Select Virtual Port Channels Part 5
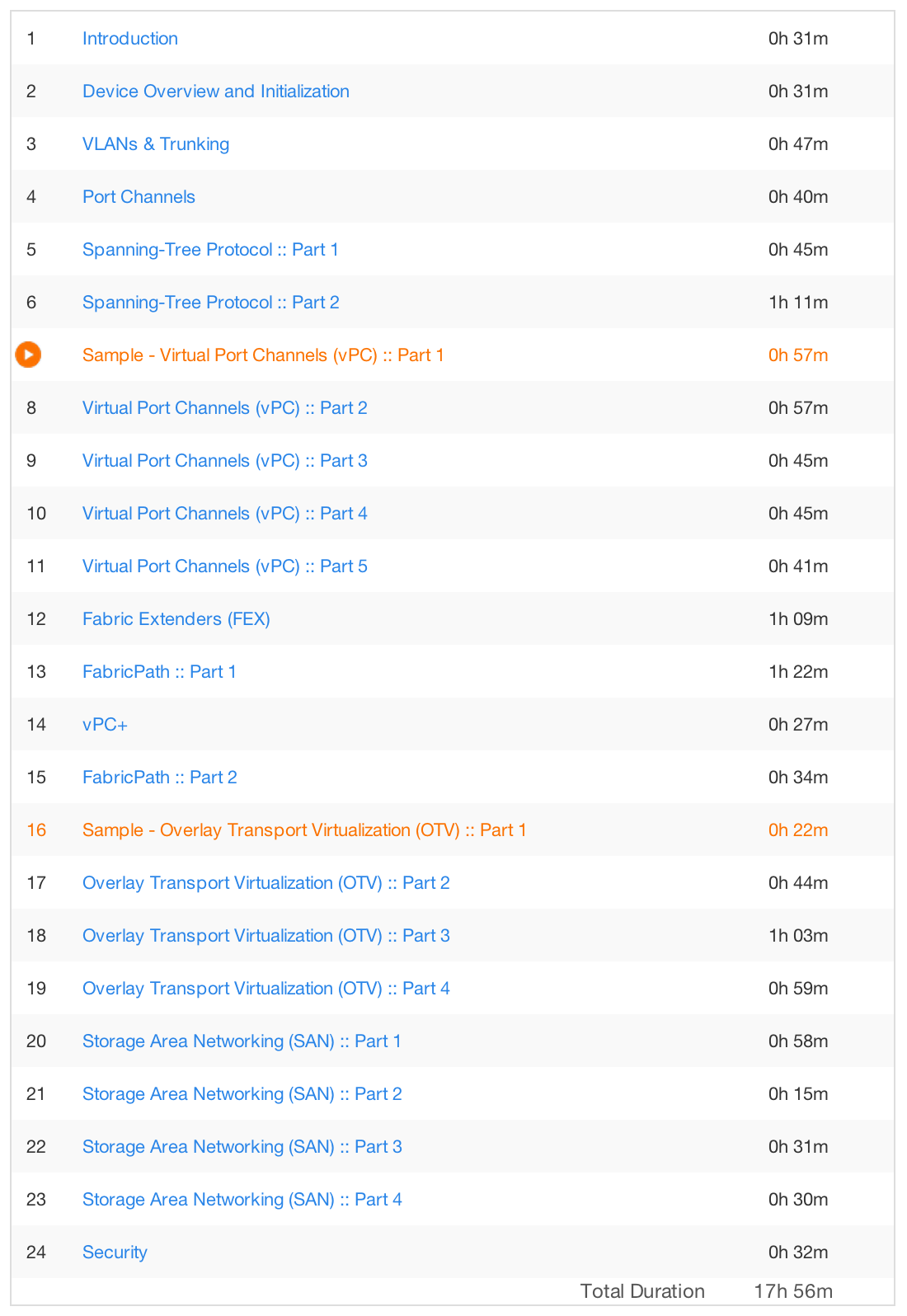The image size is (907, 1316). [x=225, y=566]
